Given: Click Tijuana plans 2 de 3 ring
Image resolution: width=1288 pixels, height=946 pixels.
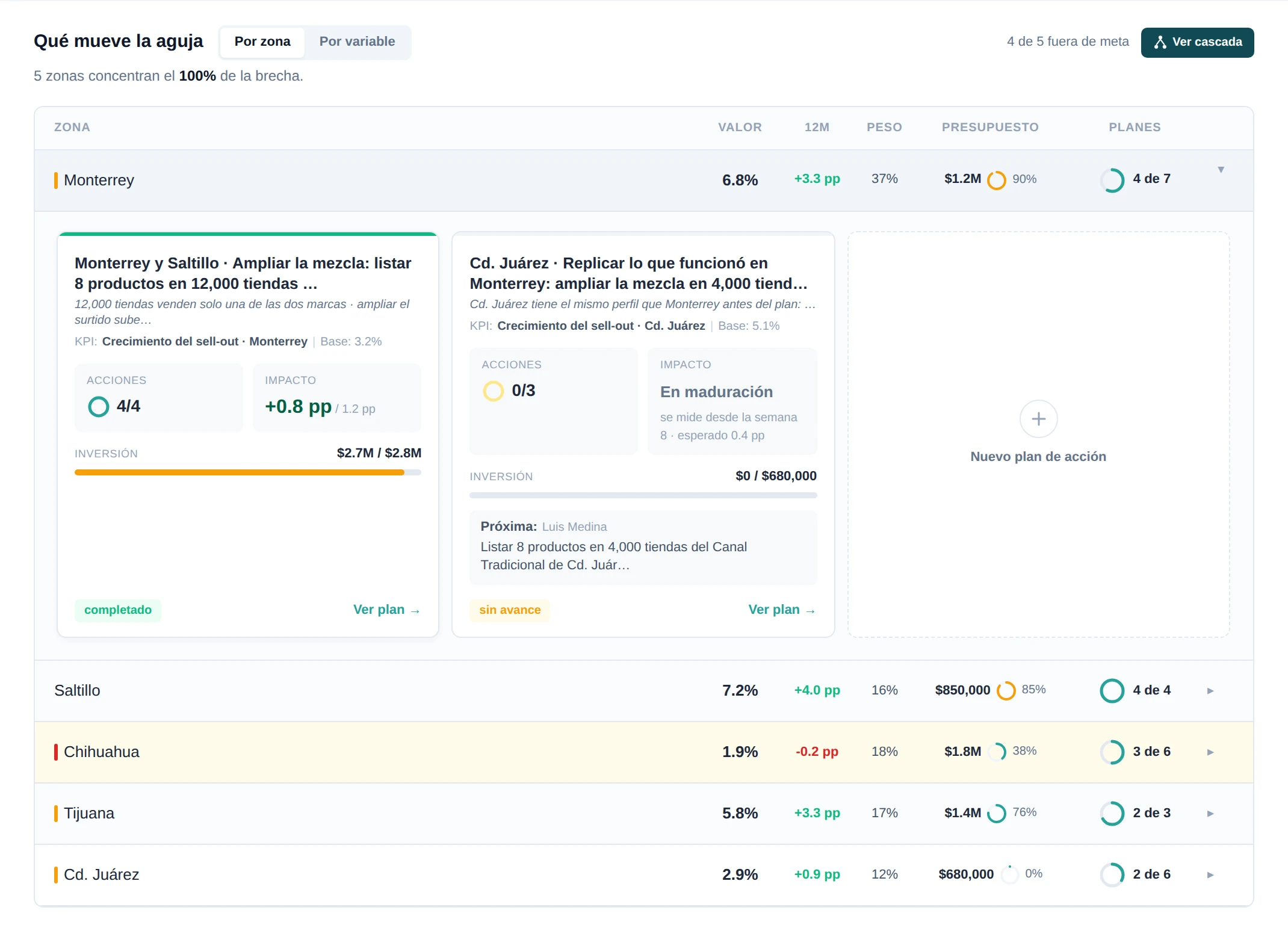Looking at the screenshot, I should (1112, 813).
